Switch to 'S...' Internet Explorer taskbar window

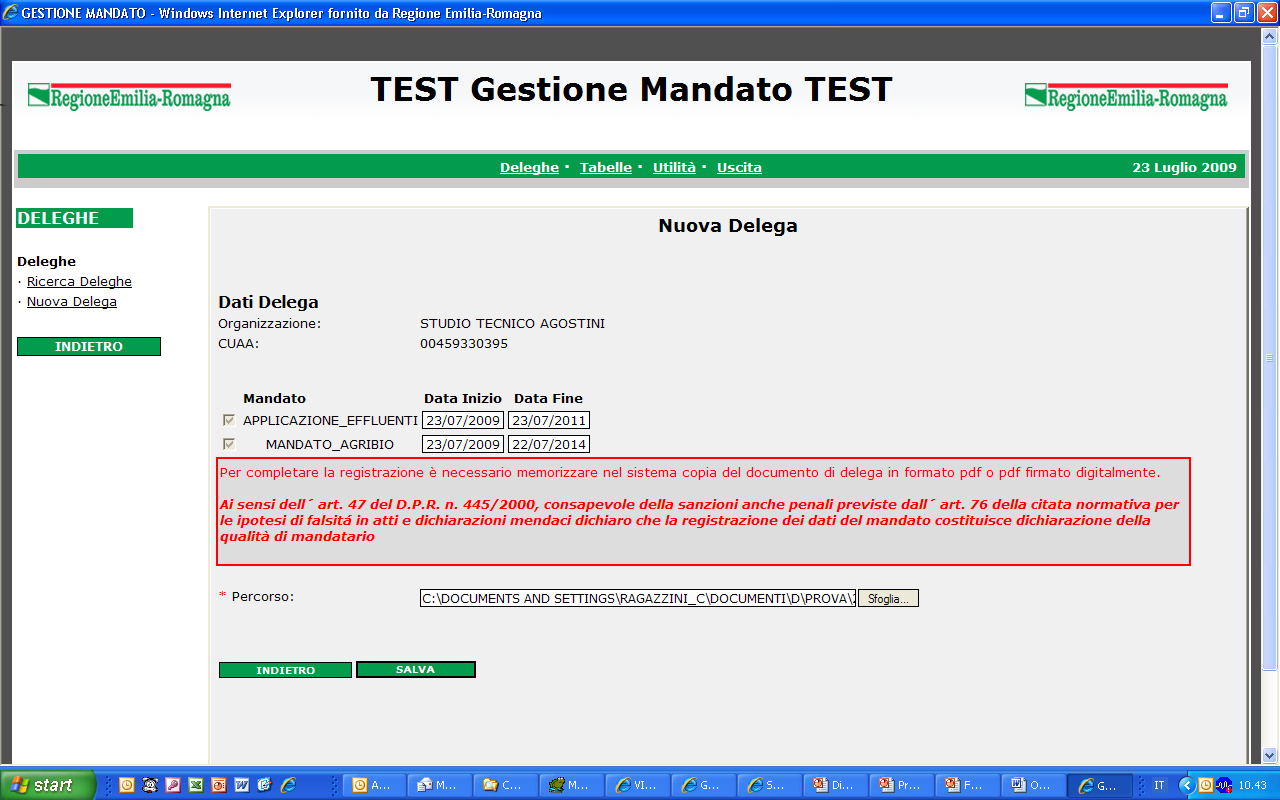point(771,785)
